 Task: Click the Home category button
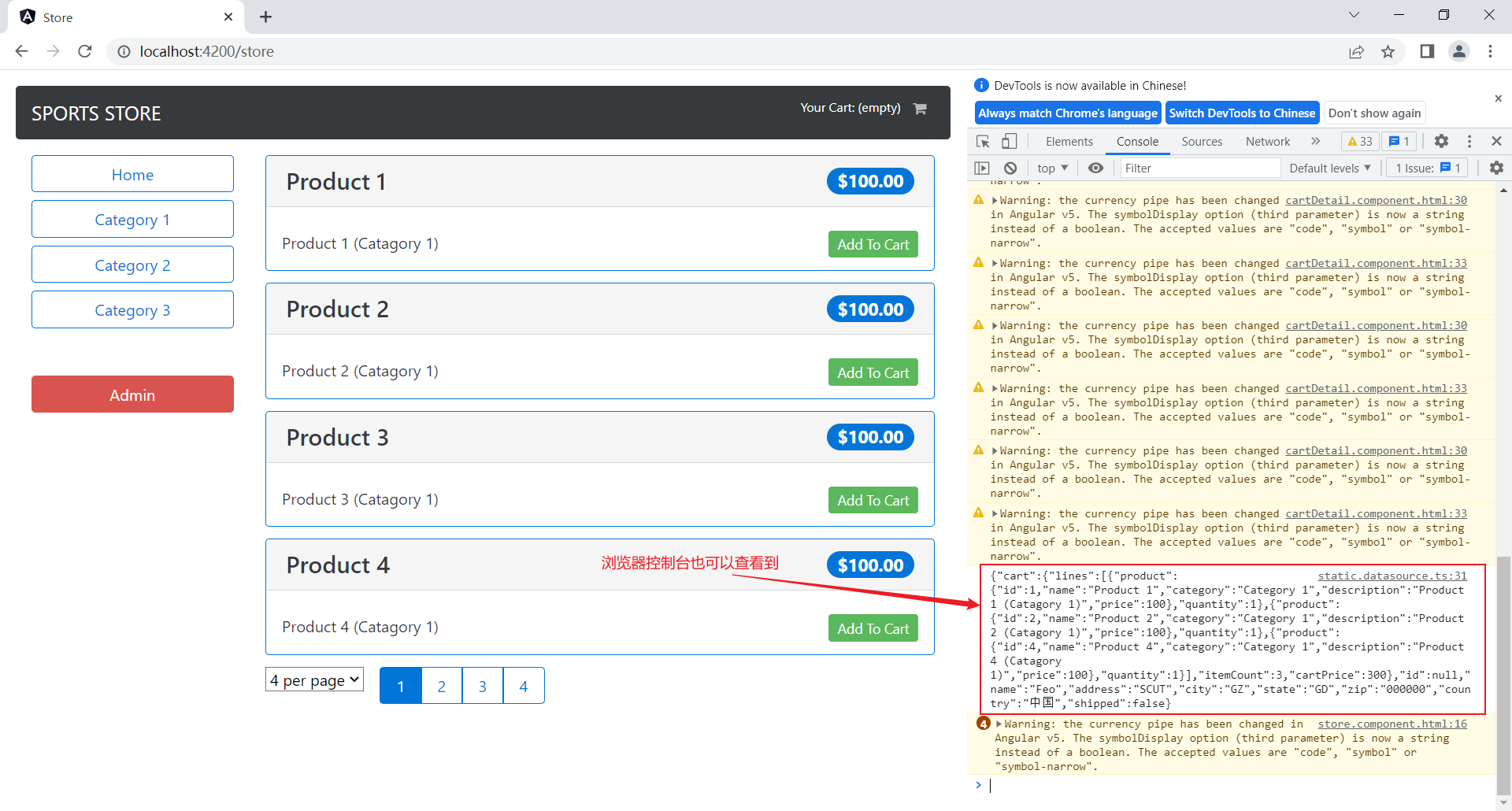tap(132, 174)
